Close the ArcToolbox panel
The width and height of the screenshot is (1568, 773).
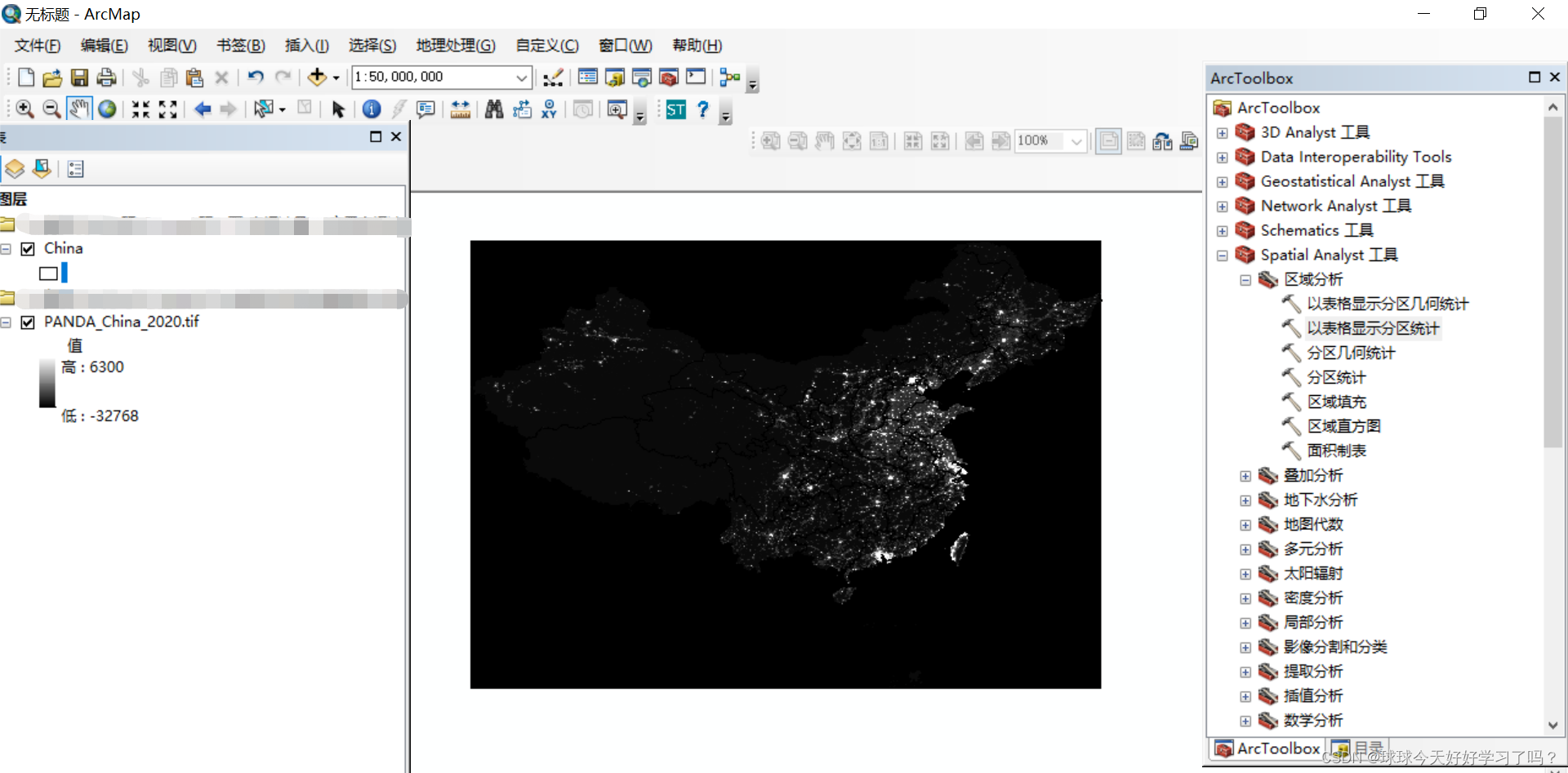(x=1555, y=77)
